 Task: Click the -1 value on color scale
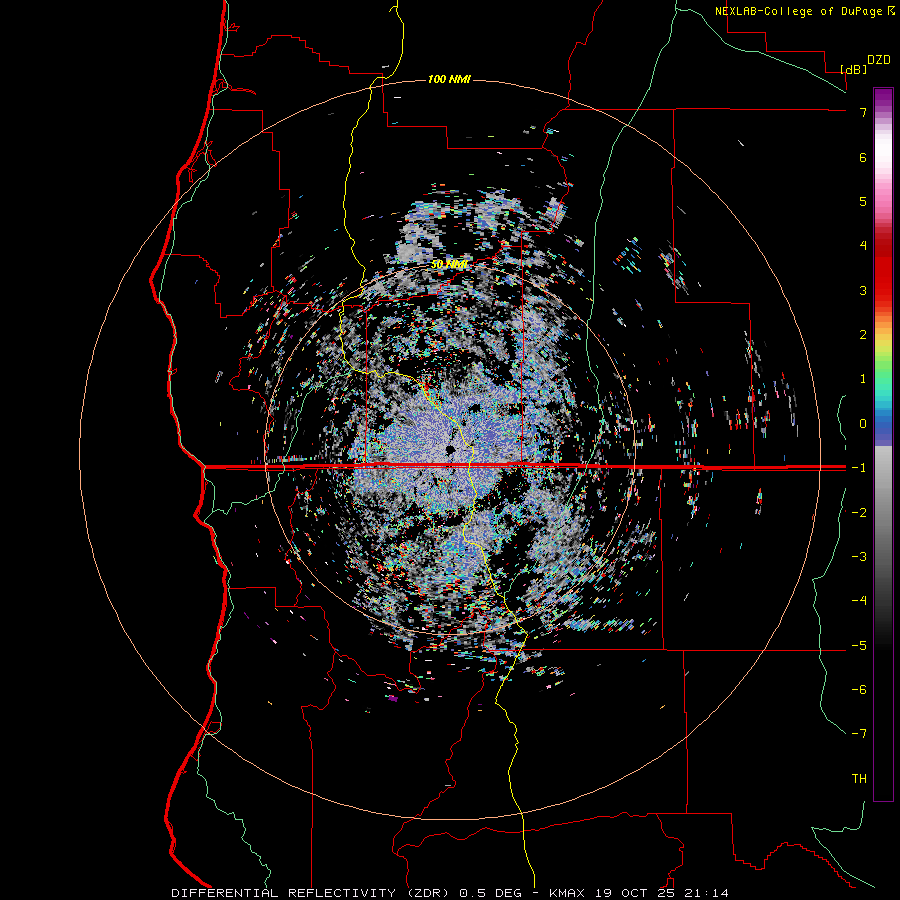pyautogui.click(x=859, y=468)
